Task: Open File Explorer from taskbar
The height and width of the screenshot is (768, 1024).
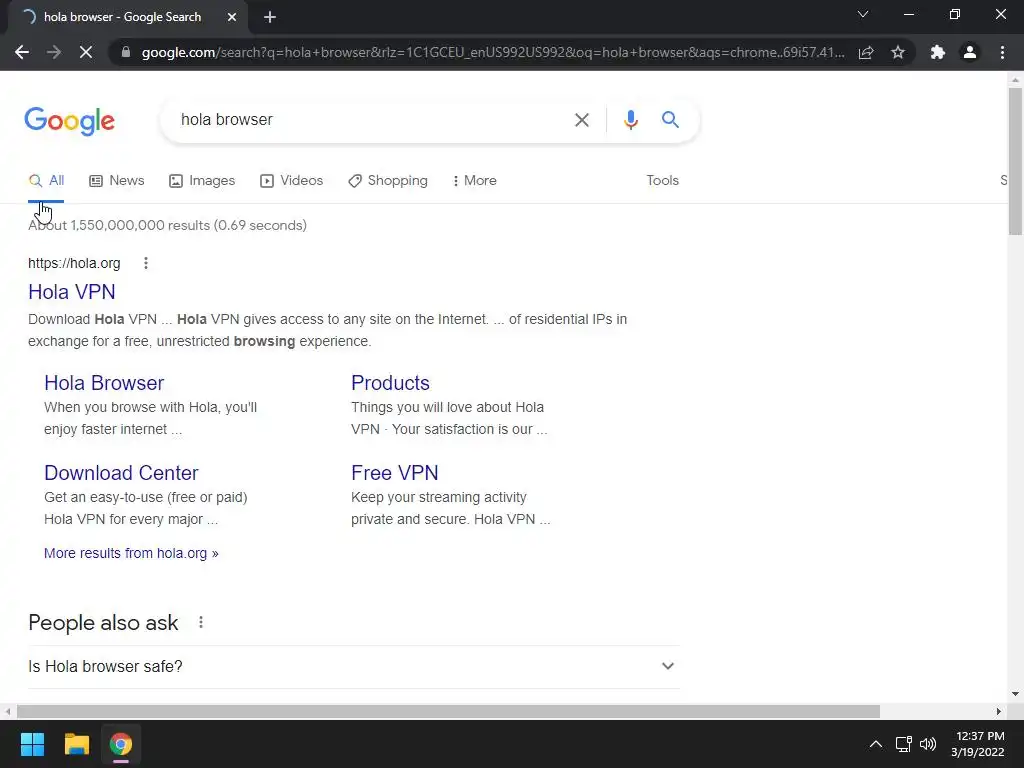Action: point(76,744)
